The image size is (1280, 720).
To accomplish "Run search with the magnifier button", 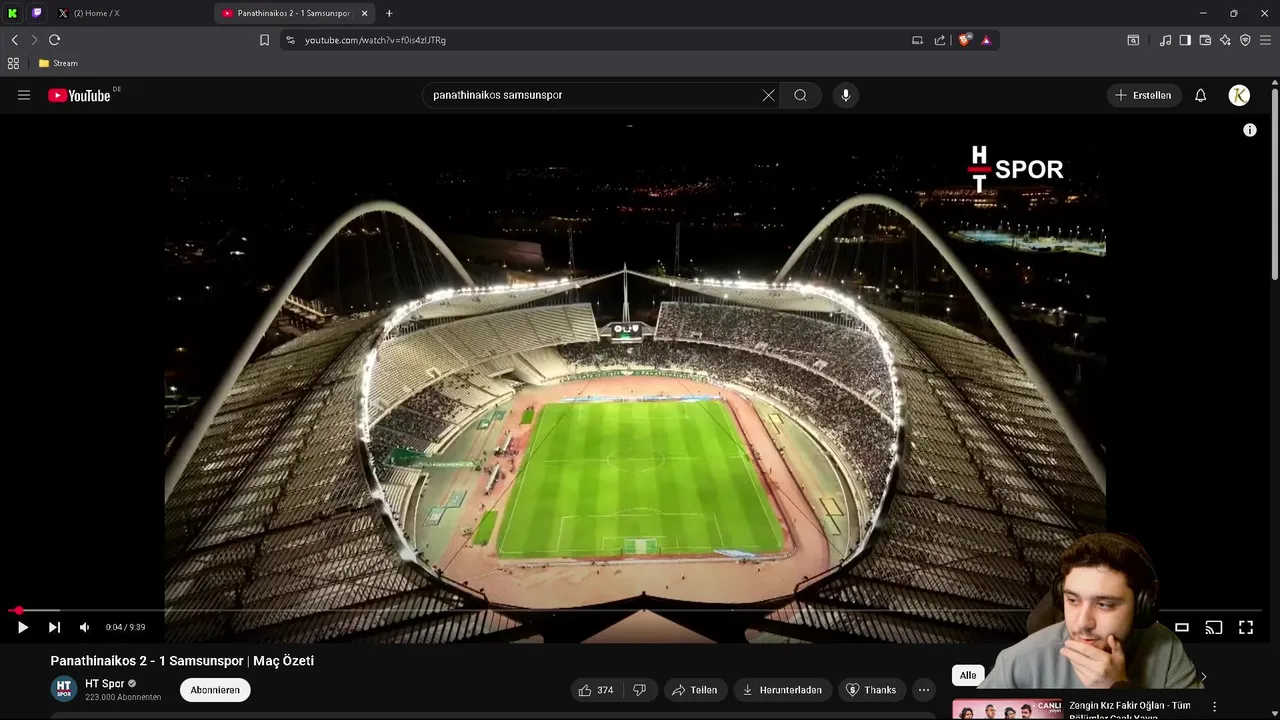I will (x=800, y=95).
